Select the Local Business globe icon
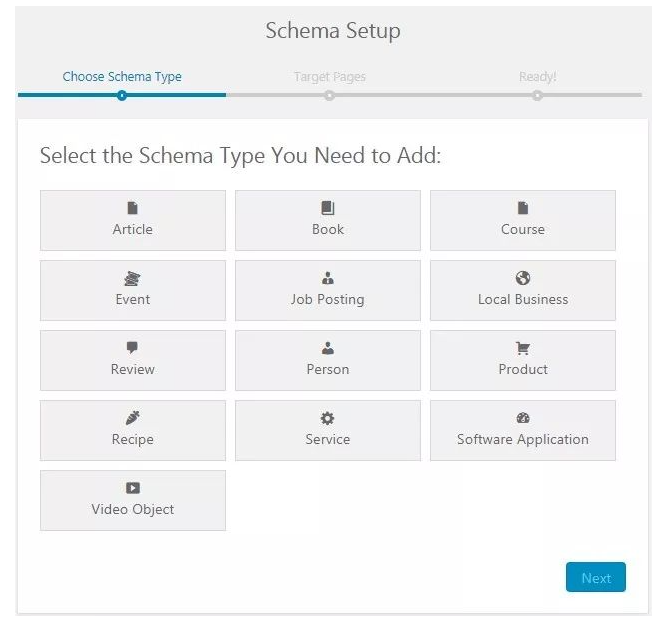Image resolution: width=661 pixels, height=621 pixels. [523, 278]
